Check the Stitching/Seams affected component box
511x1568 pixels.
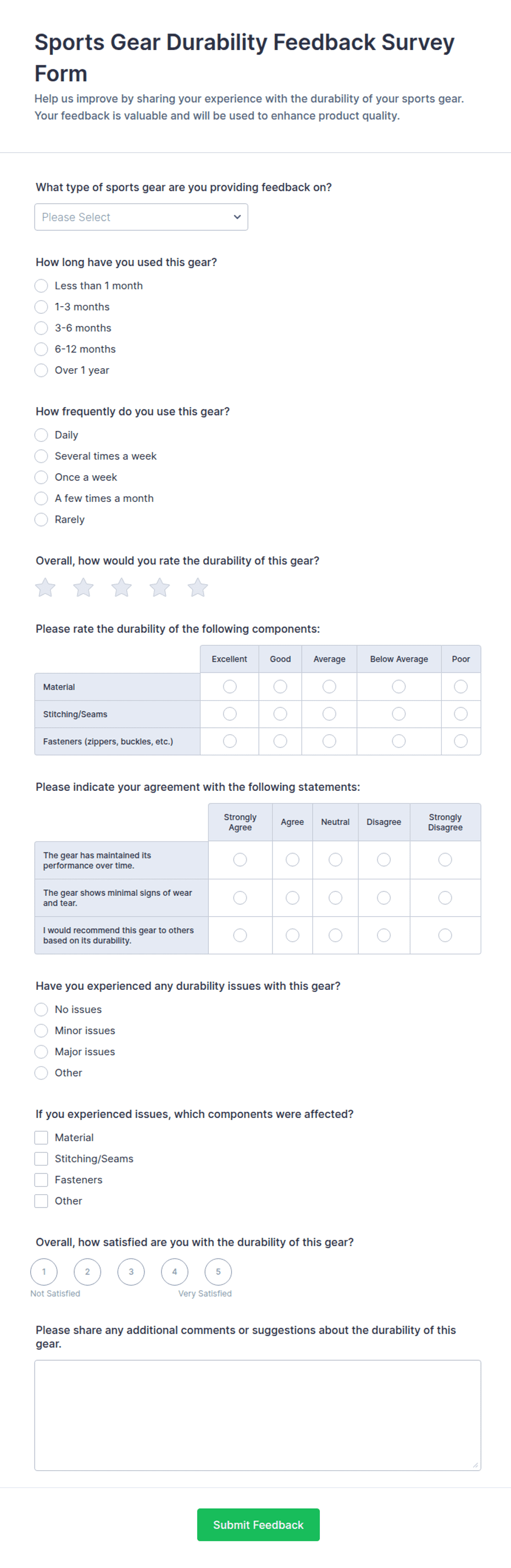point(41,1159)
